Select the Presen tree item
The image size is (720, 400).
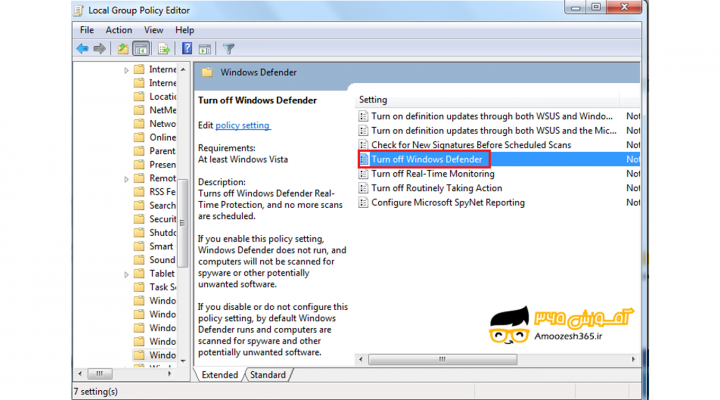[x=163, y=164]
